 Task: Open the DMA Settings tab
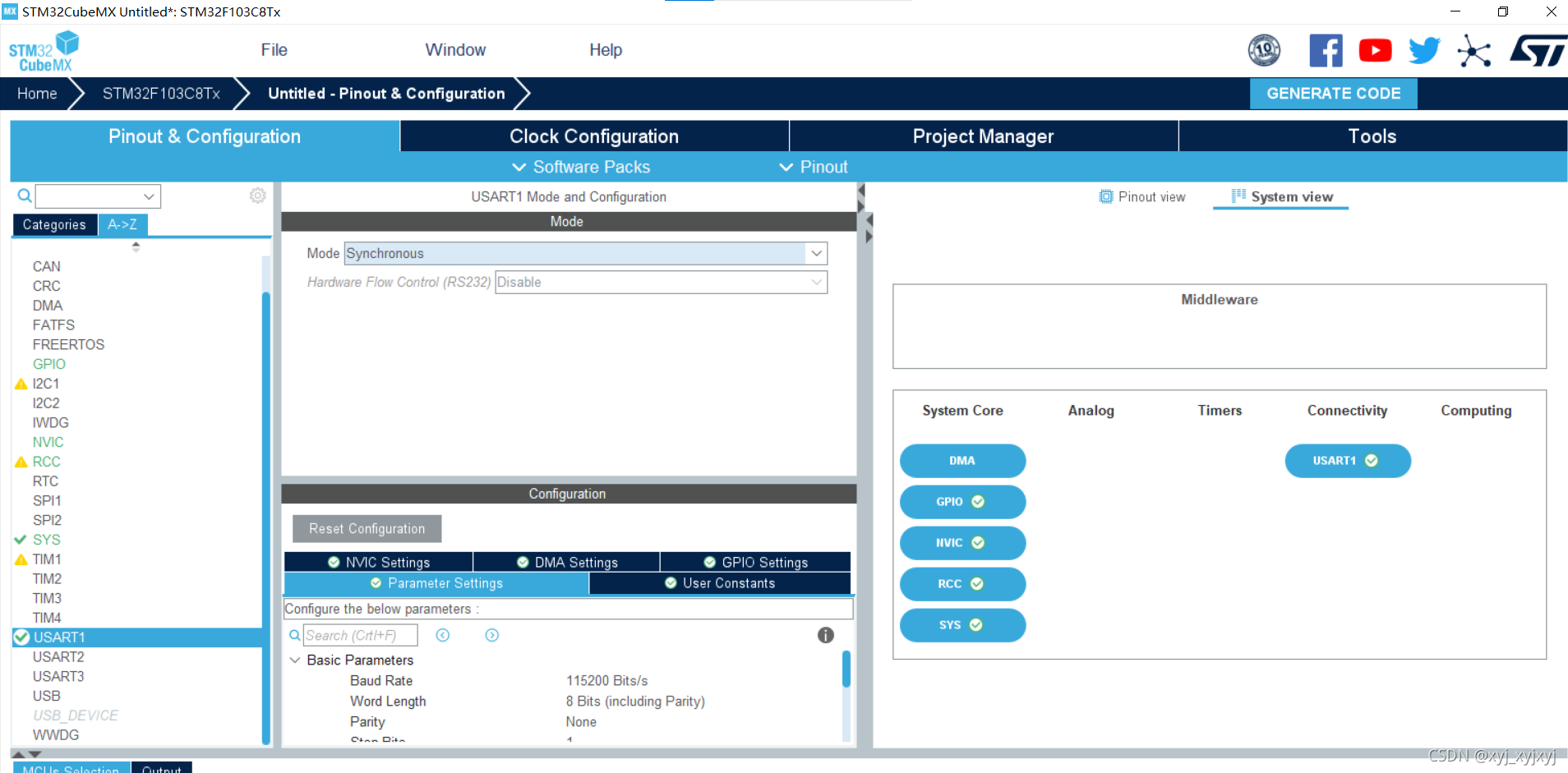(567, 562)
